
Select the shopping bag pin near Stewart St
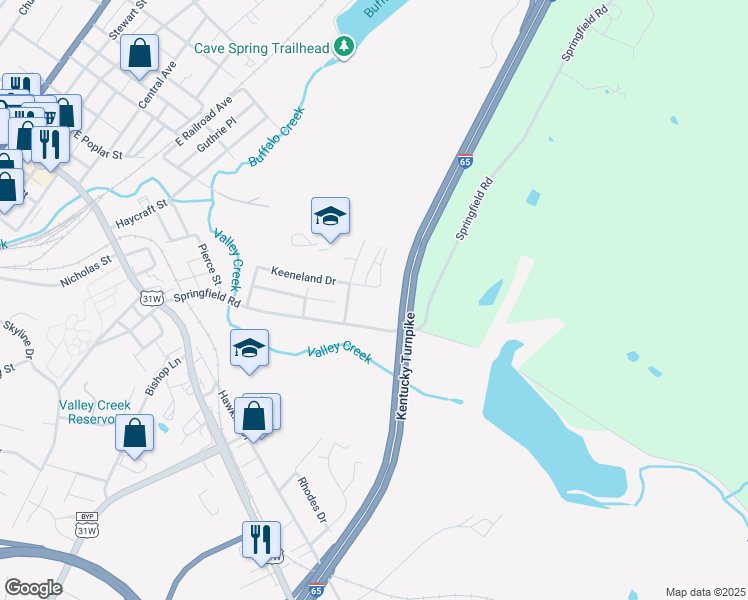(x=139, y=57)
